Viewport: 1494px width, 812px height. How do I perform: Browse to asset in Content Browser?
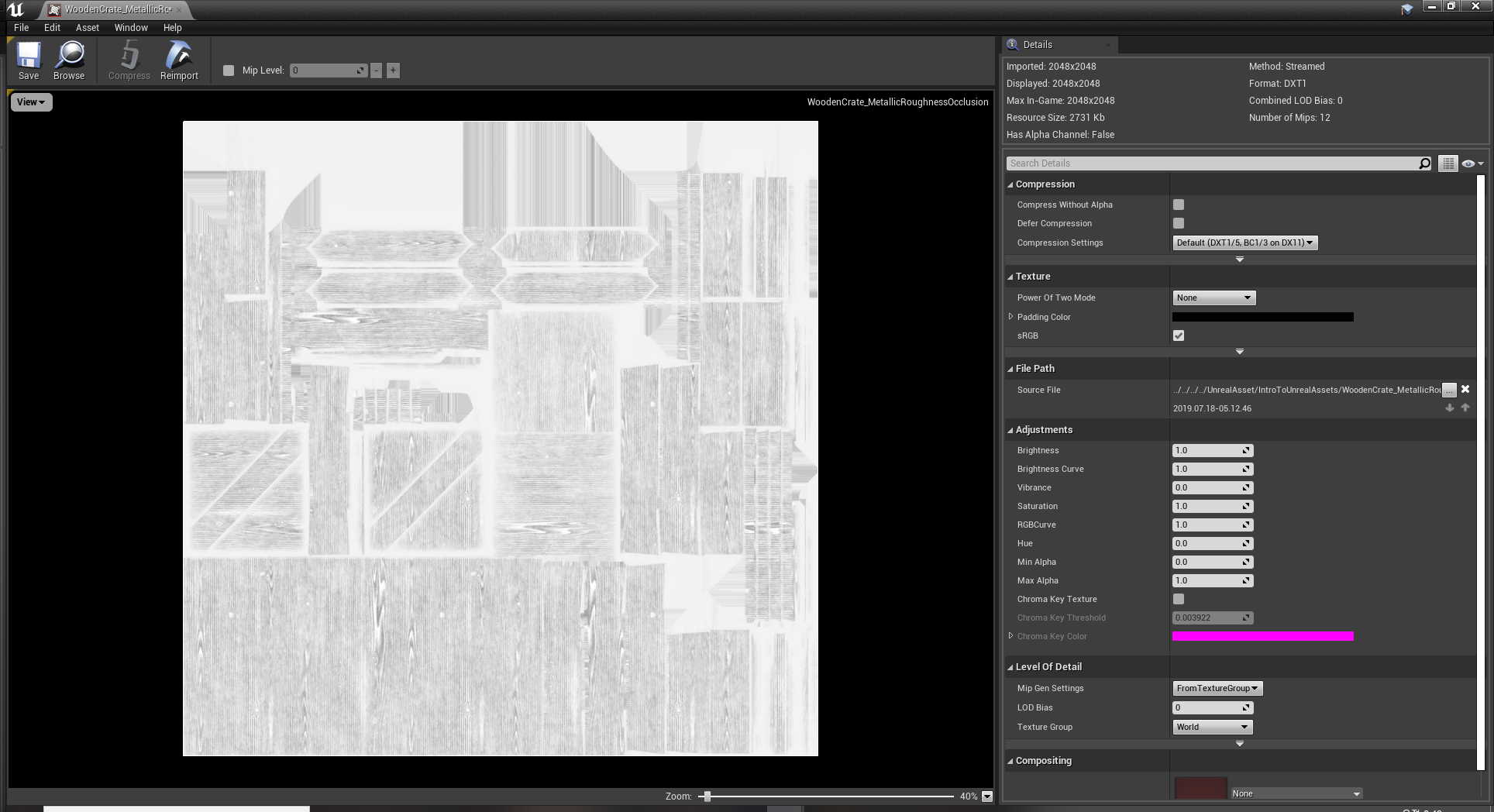coord(69,60)
